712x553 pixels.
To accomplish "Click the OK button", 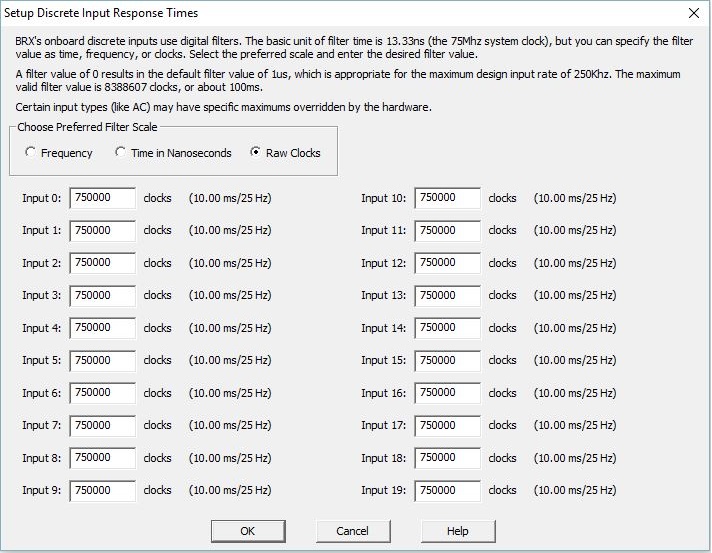I will tap(248, 530).
